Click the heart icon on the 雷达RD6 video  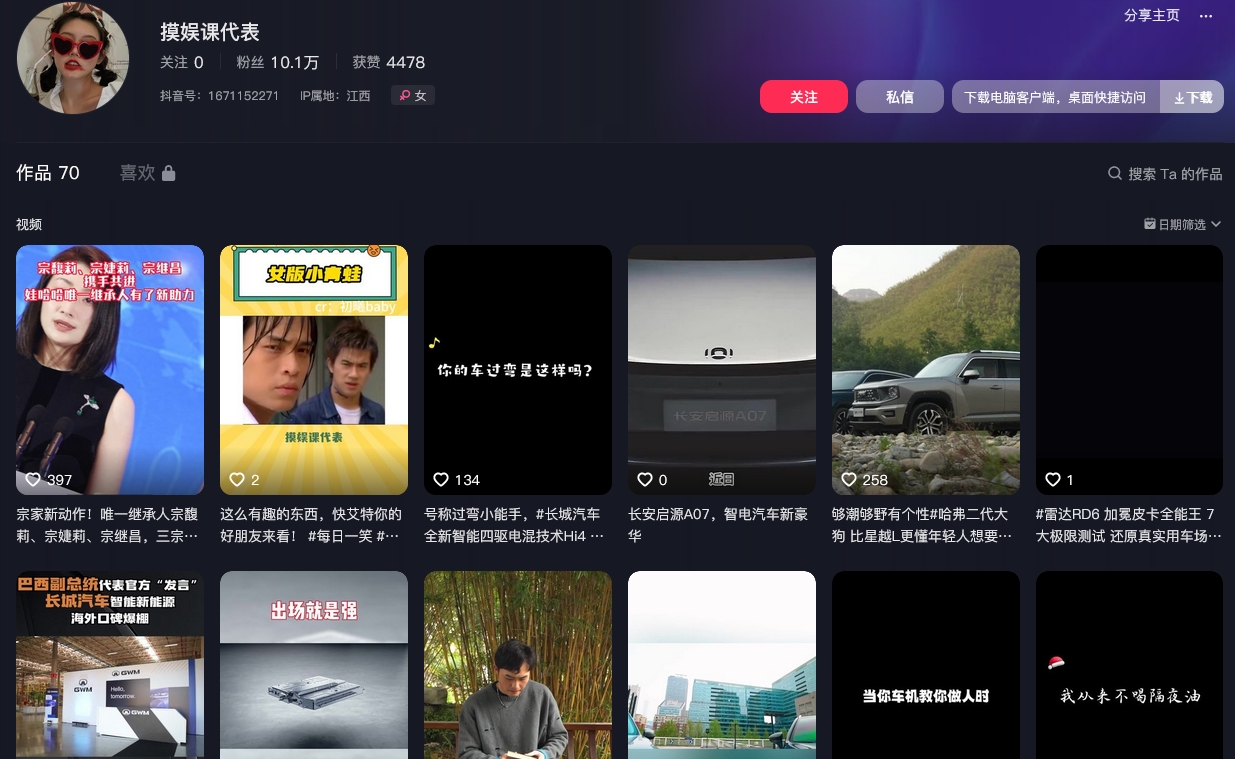(x=1053, y=480)
